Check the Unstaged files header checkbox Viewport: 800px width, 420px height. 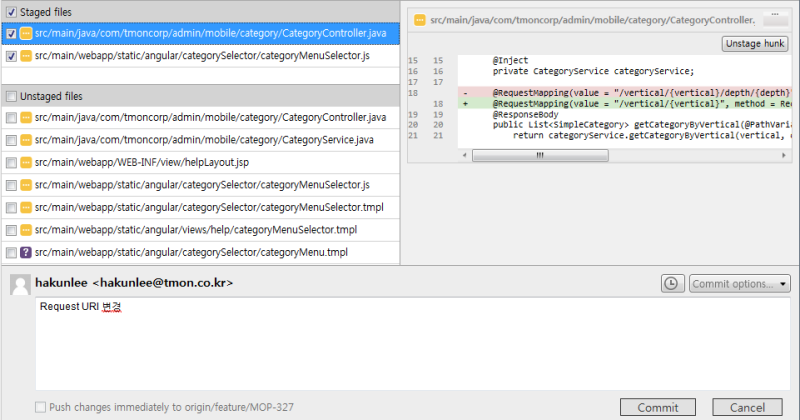[x=11, y=96]
